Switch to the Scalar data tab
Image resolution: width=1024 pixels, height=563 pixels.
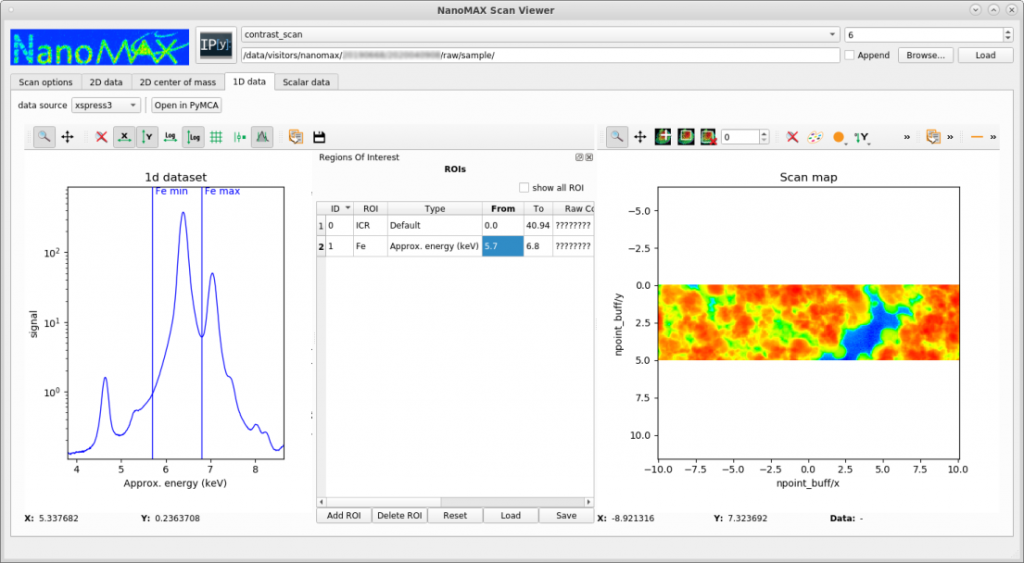tap(306, 82)
